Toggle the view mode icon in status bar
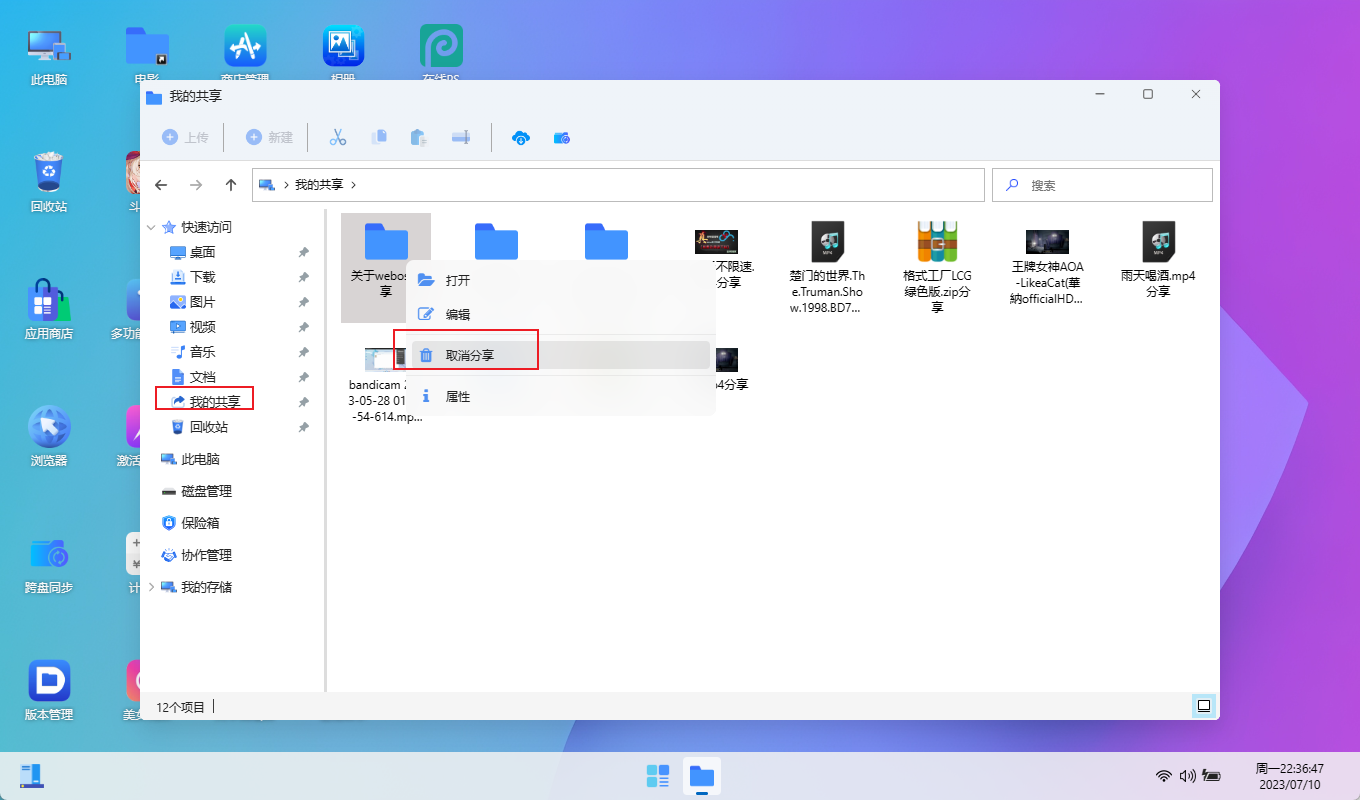The height and width of the screenshot is (800, 1360). (1204, 706)
